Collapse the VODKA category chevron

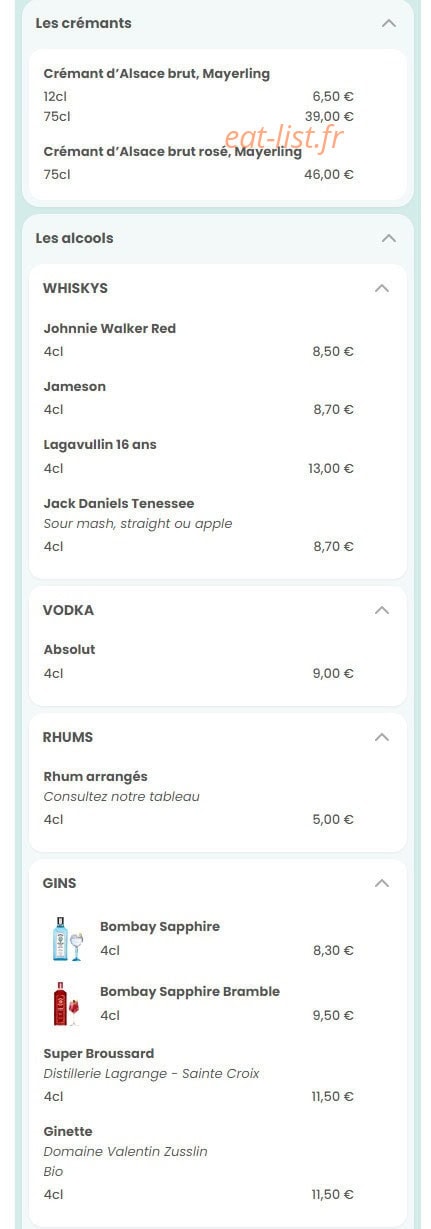click(381, 610)
